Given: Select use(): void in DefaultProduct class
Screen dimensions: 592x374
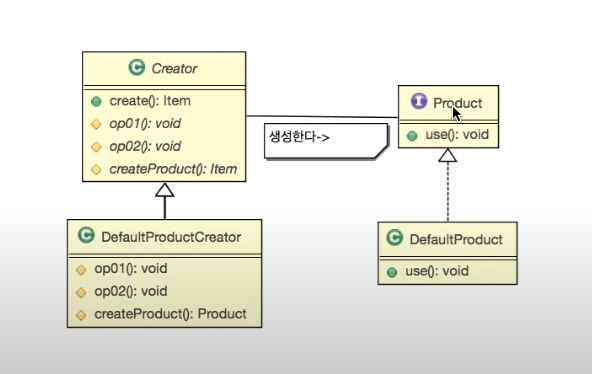Looking at the screenshot, I should [x=437, y=271].
